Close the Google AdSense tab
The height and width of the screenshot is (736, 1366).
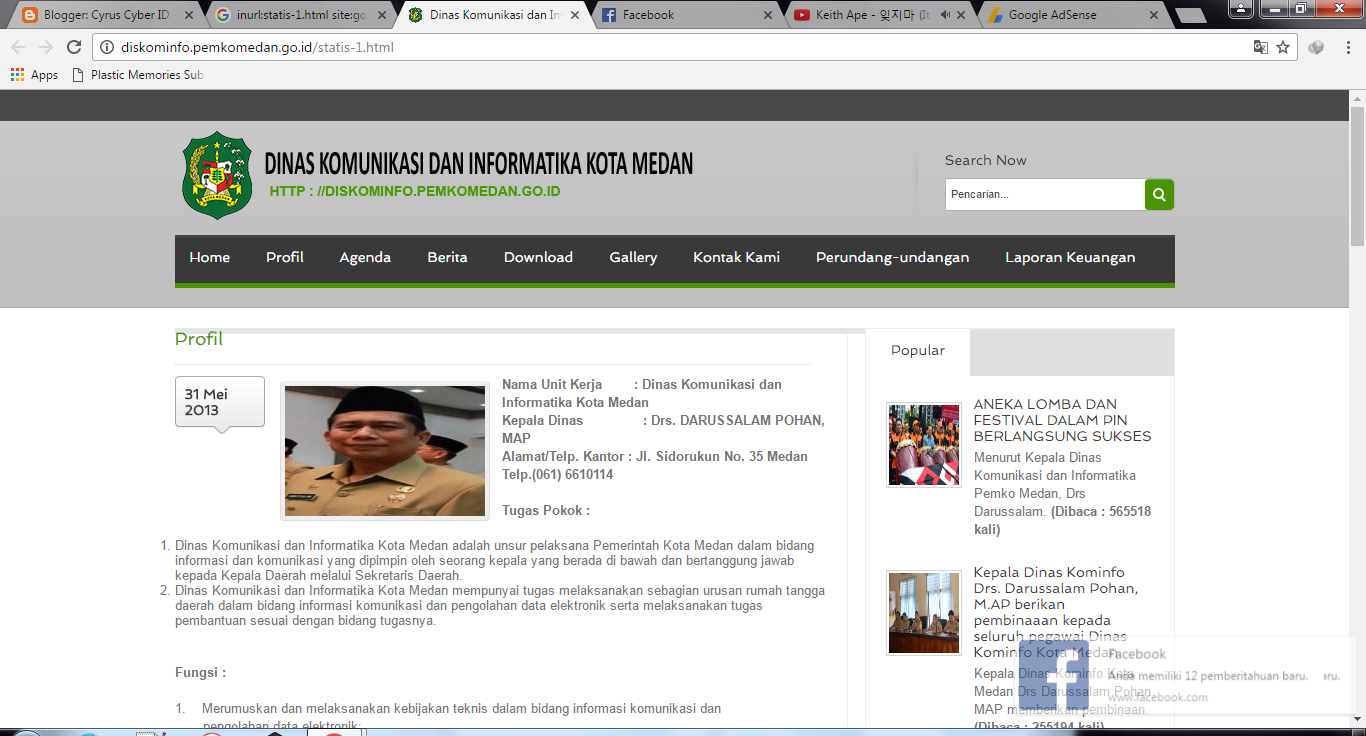click(x=1153, y=15)
